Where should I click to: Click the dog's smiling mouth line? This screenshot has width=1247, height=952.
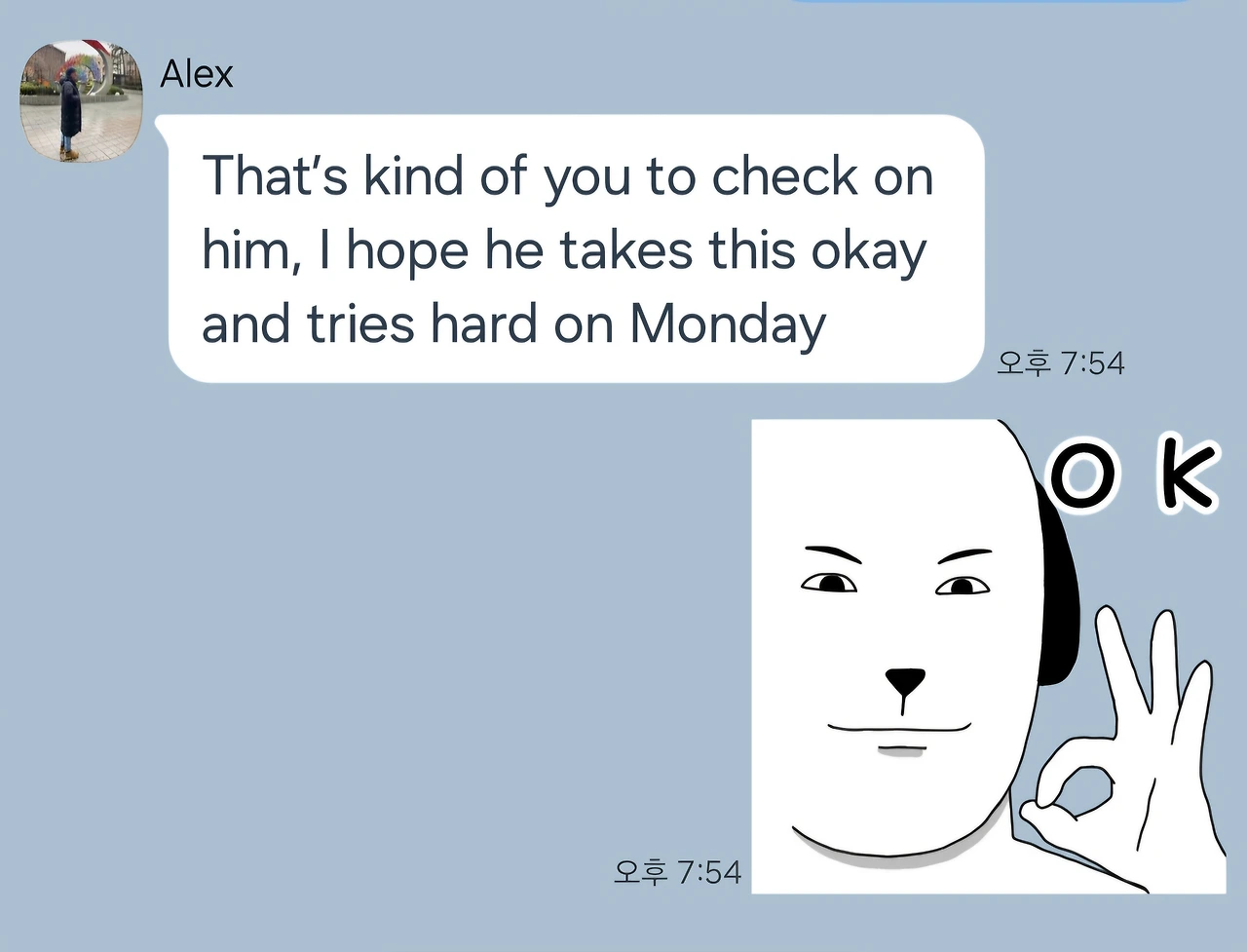[899, 727]
